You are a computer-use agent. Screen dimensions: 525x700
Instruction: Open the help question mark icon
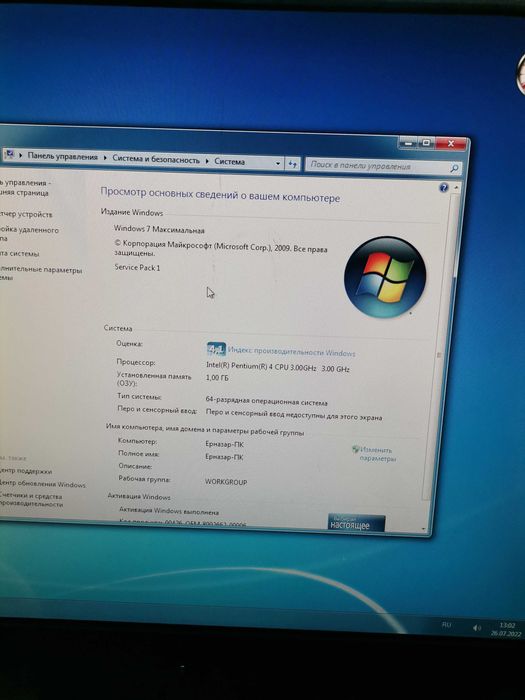[443, 188]
